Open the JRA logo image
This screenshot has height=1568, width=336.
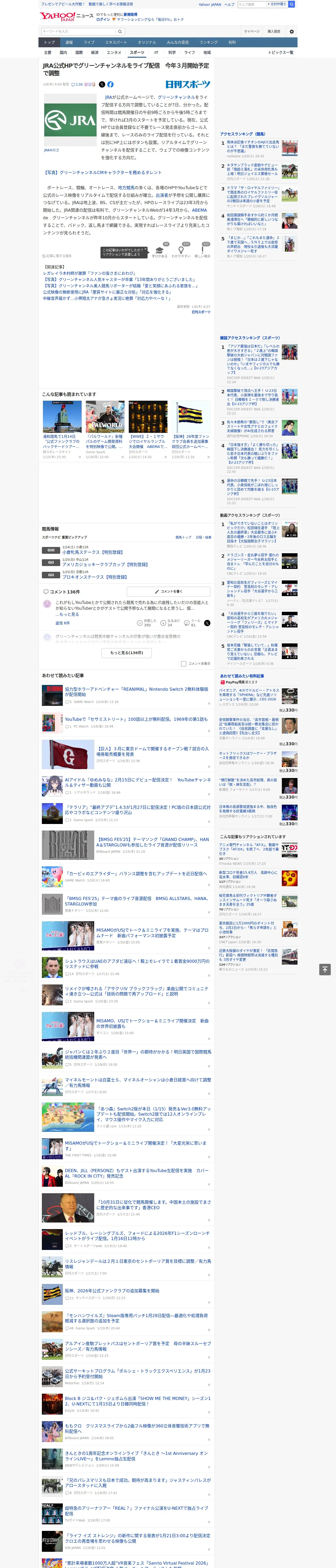click(x=70, y=120)
